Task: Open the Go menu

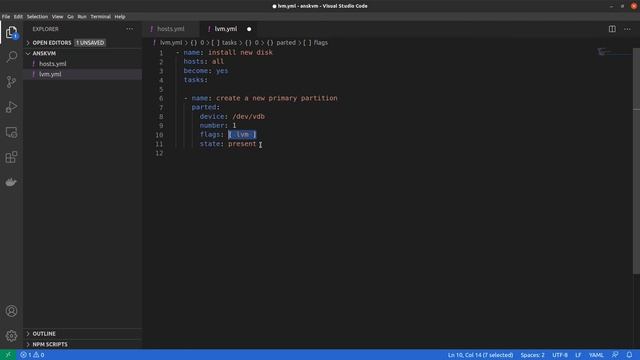Action: [70, 17]
